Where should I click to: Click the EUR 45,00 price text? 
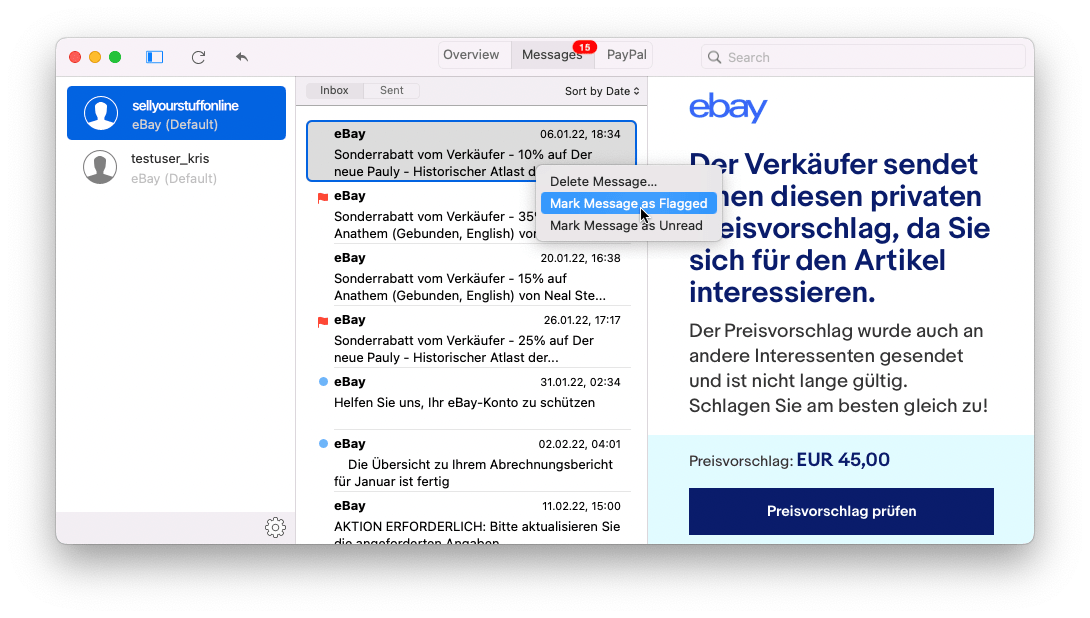843,460
